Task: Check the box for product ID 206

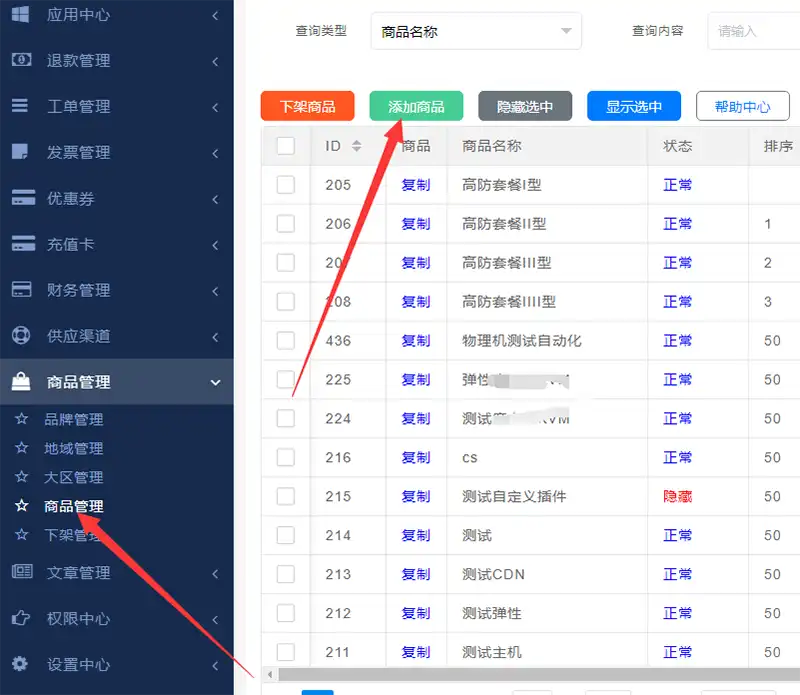Action: [286, 224]
